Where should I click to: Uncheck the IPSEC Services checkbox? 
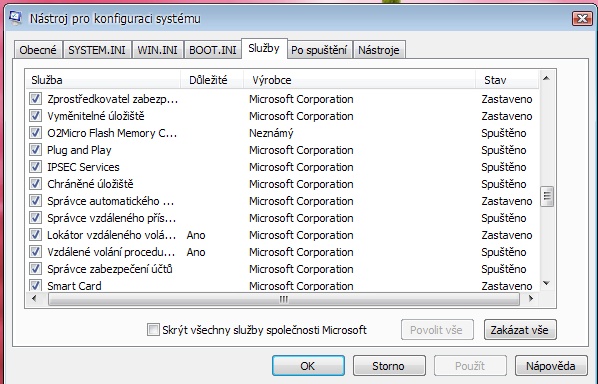(35, 167)
